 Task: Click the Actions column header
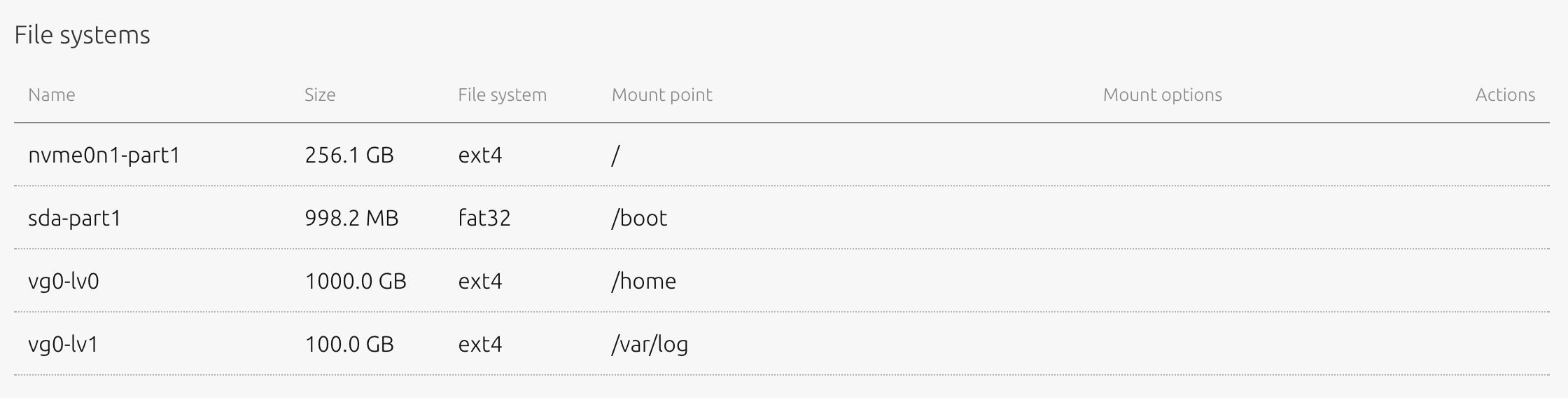pos(1506,95)
